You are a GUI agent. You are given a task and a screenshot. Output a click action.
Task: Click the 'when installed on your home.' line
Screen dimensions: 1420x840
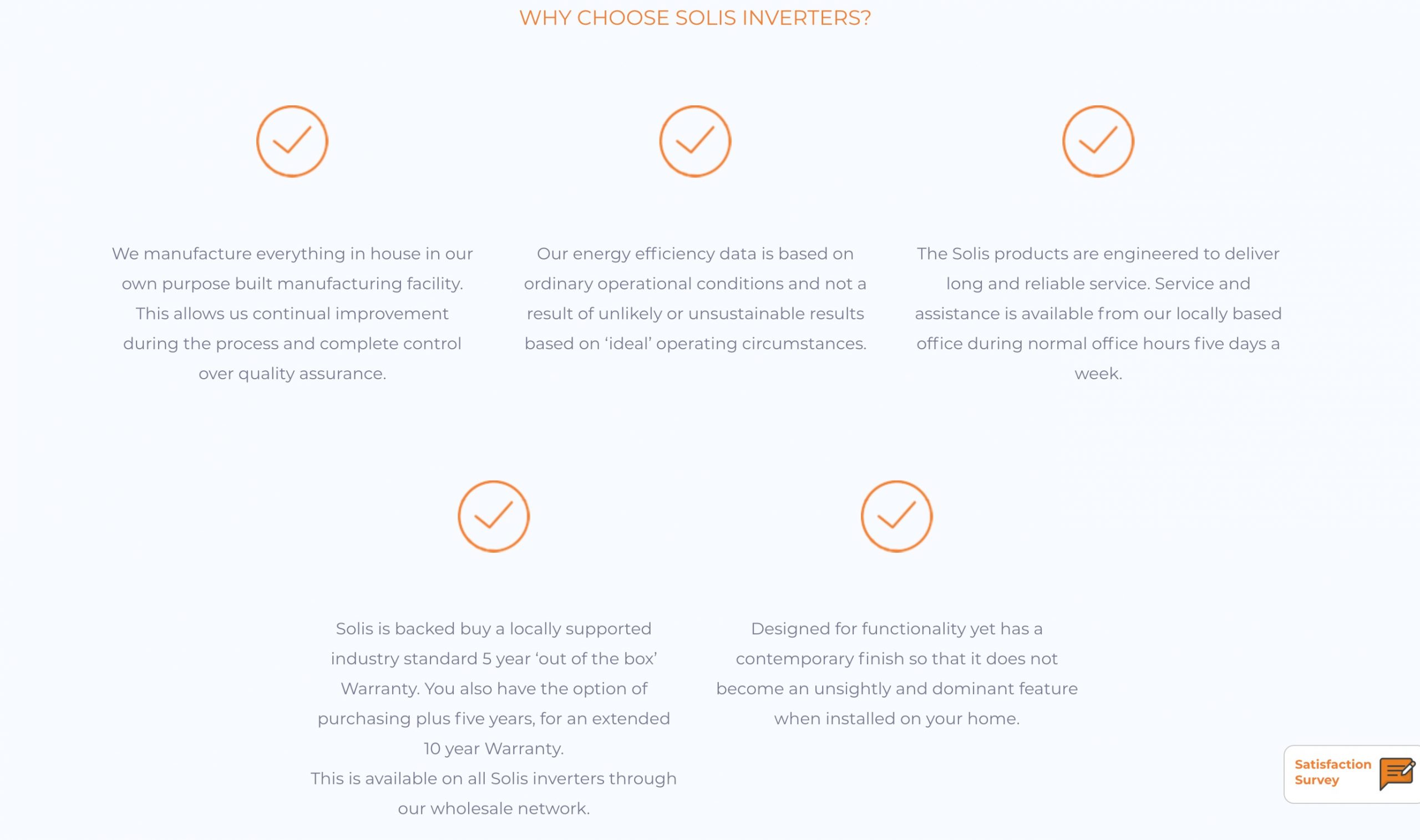point(897,719)
